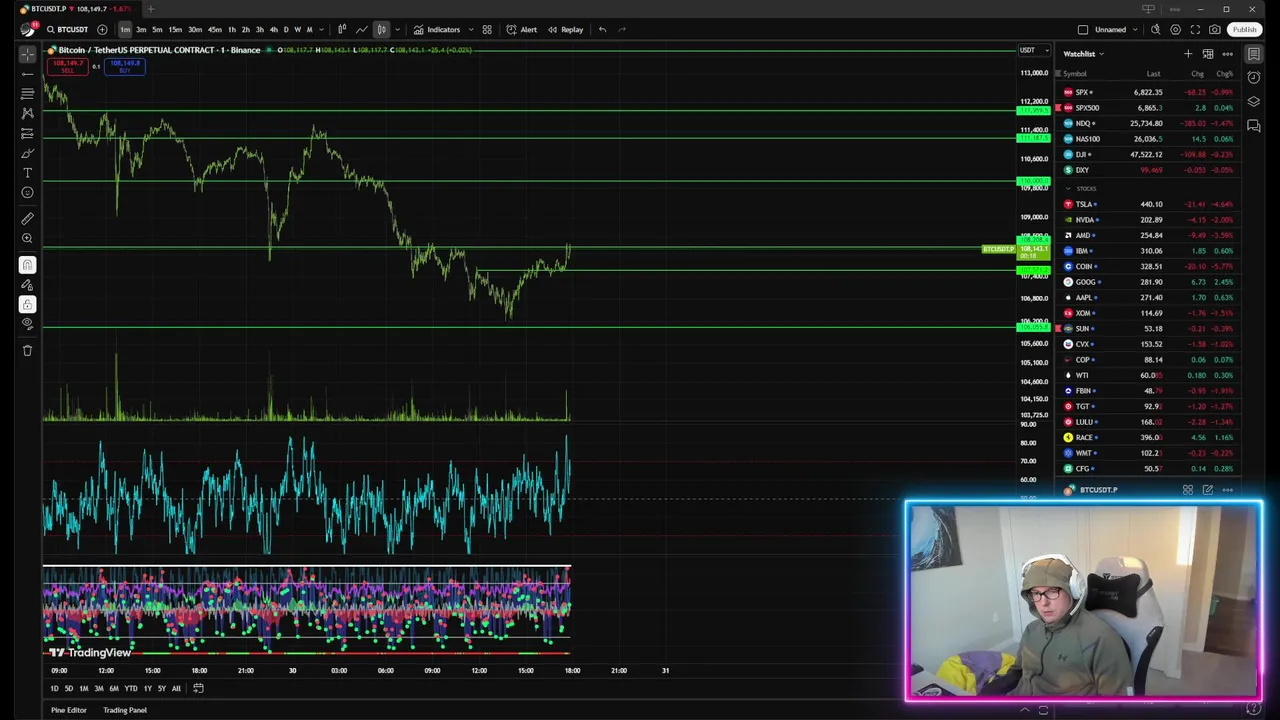Image resolution: width=1280 pixels, height=720 pixels.
Task: Open the Trading Panel tab
Action: click(x=125, y=710)
